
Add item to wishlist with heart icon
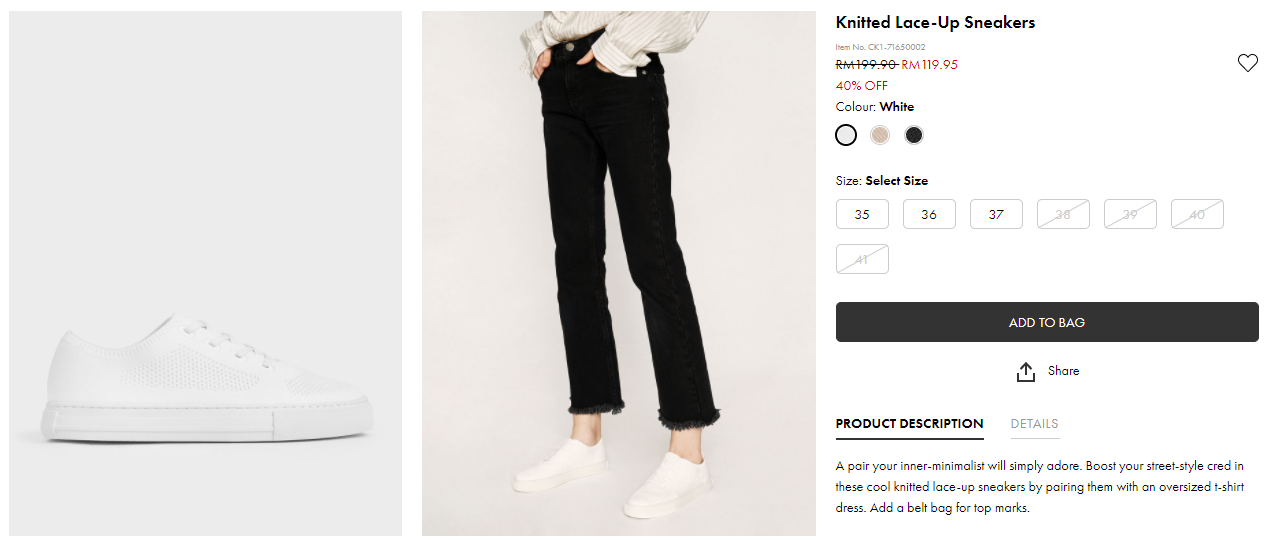pos(1247,63)
